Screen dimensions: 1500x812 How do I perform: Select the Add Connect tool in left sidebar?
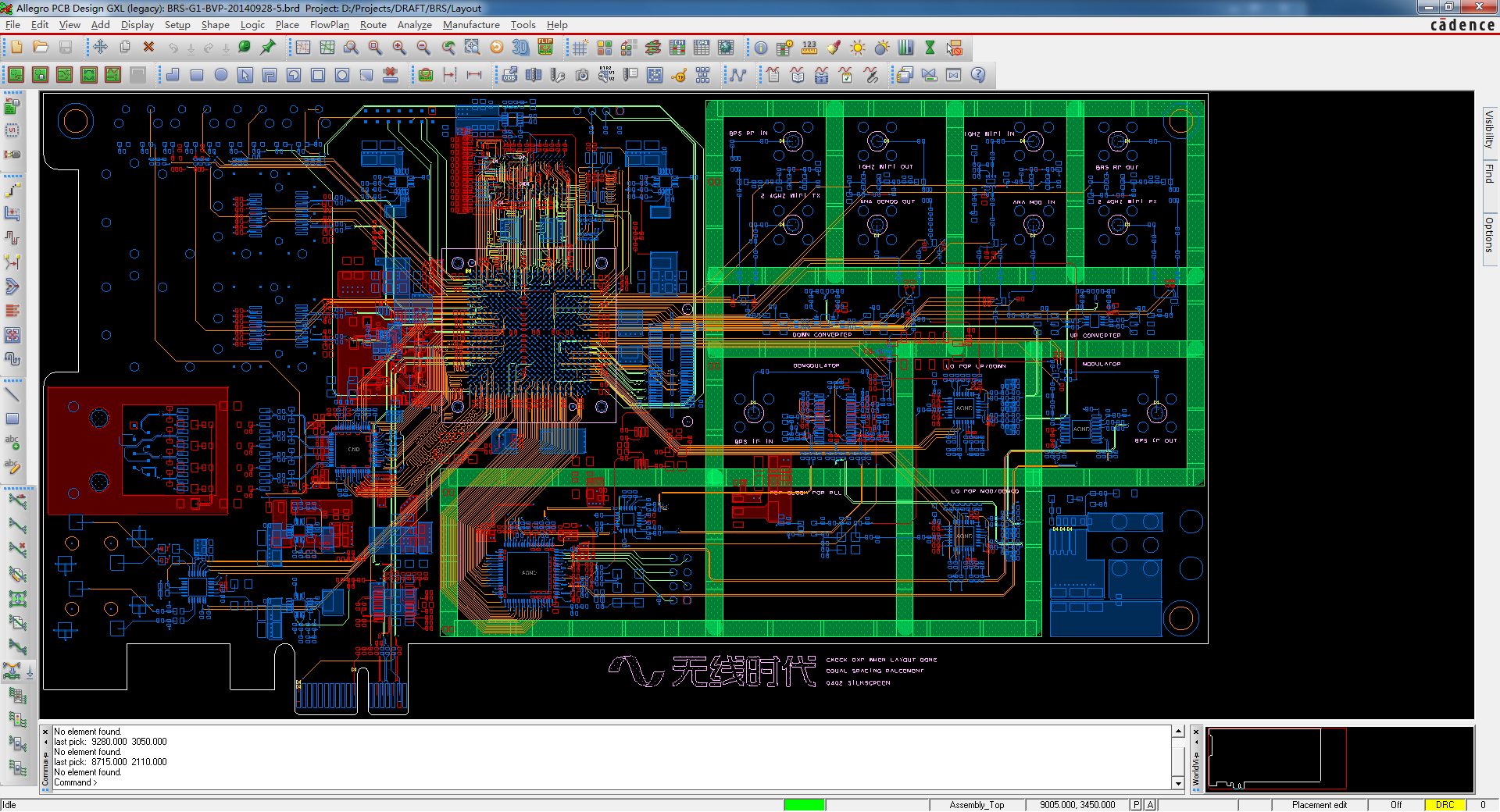[12, 190]
